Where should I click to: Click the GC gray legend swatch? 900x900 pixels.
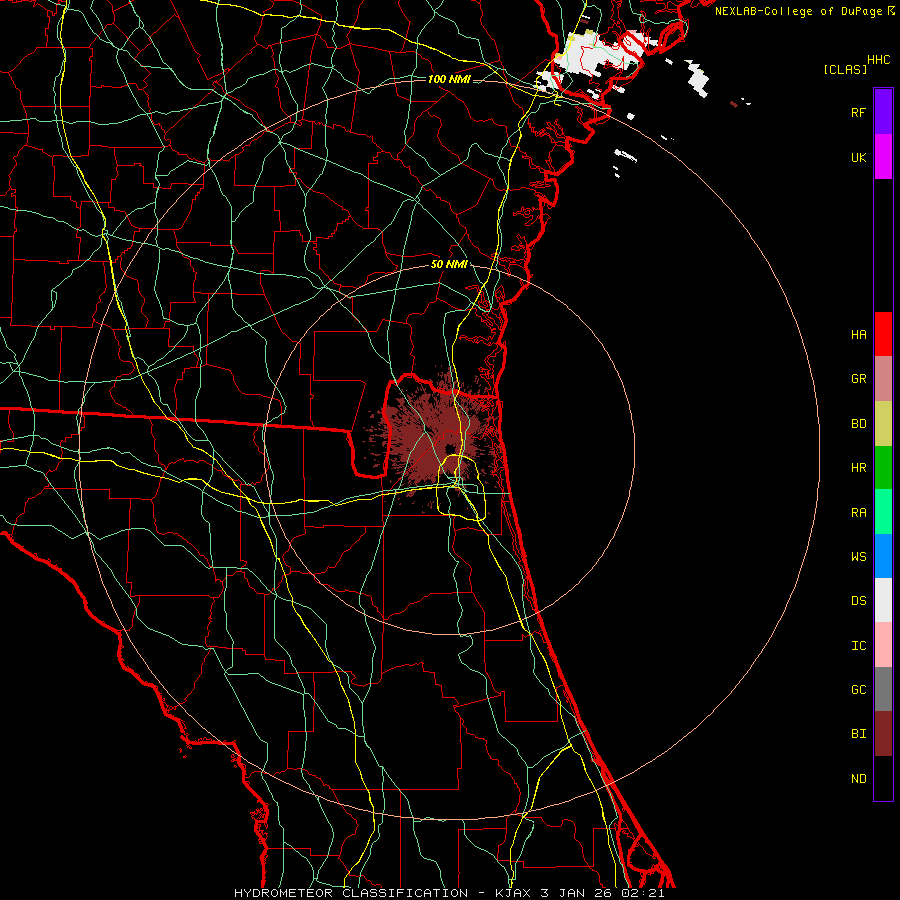point(883,689)
